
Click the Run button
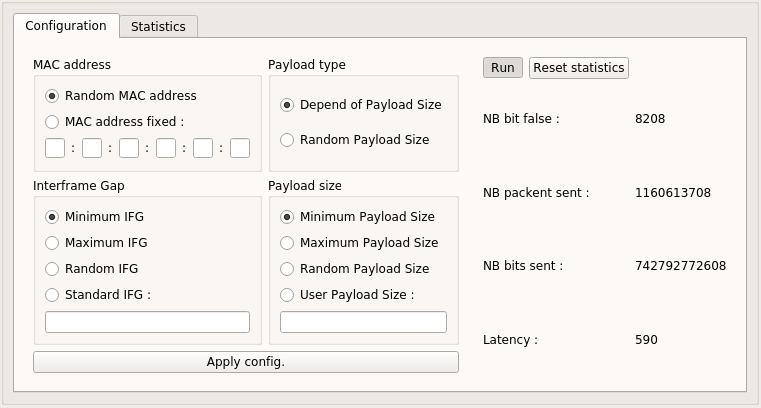[x=503, y=67]
